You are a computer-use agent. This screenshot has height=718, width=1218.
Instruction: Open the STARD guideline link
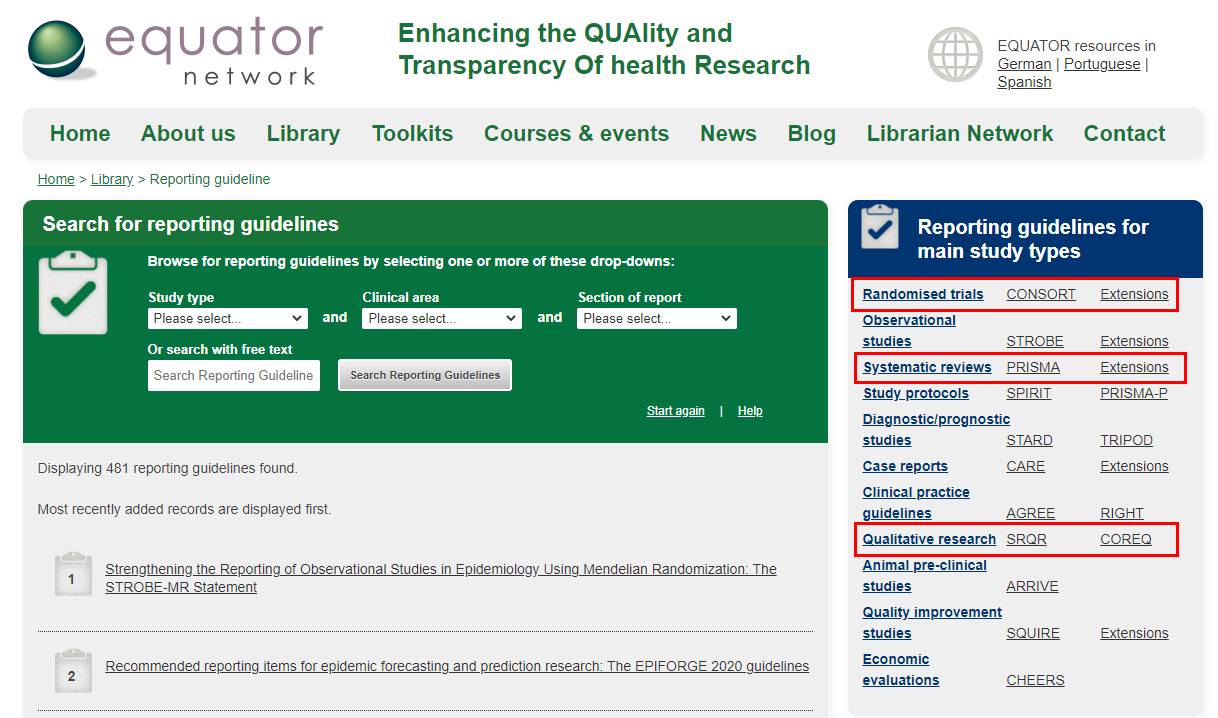(1029, 440)
